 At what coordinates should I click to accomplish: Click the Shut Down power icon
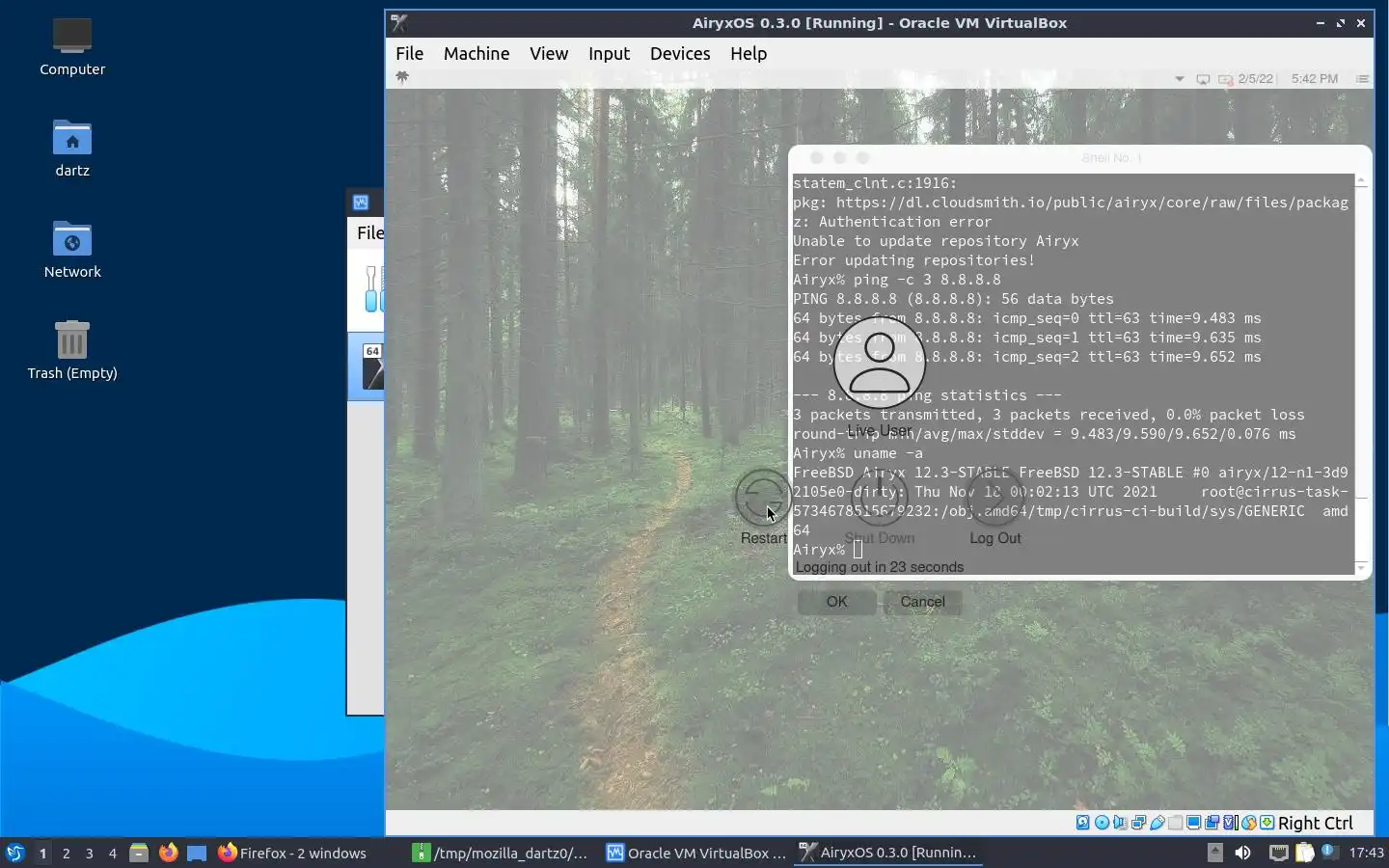point(879,498)
